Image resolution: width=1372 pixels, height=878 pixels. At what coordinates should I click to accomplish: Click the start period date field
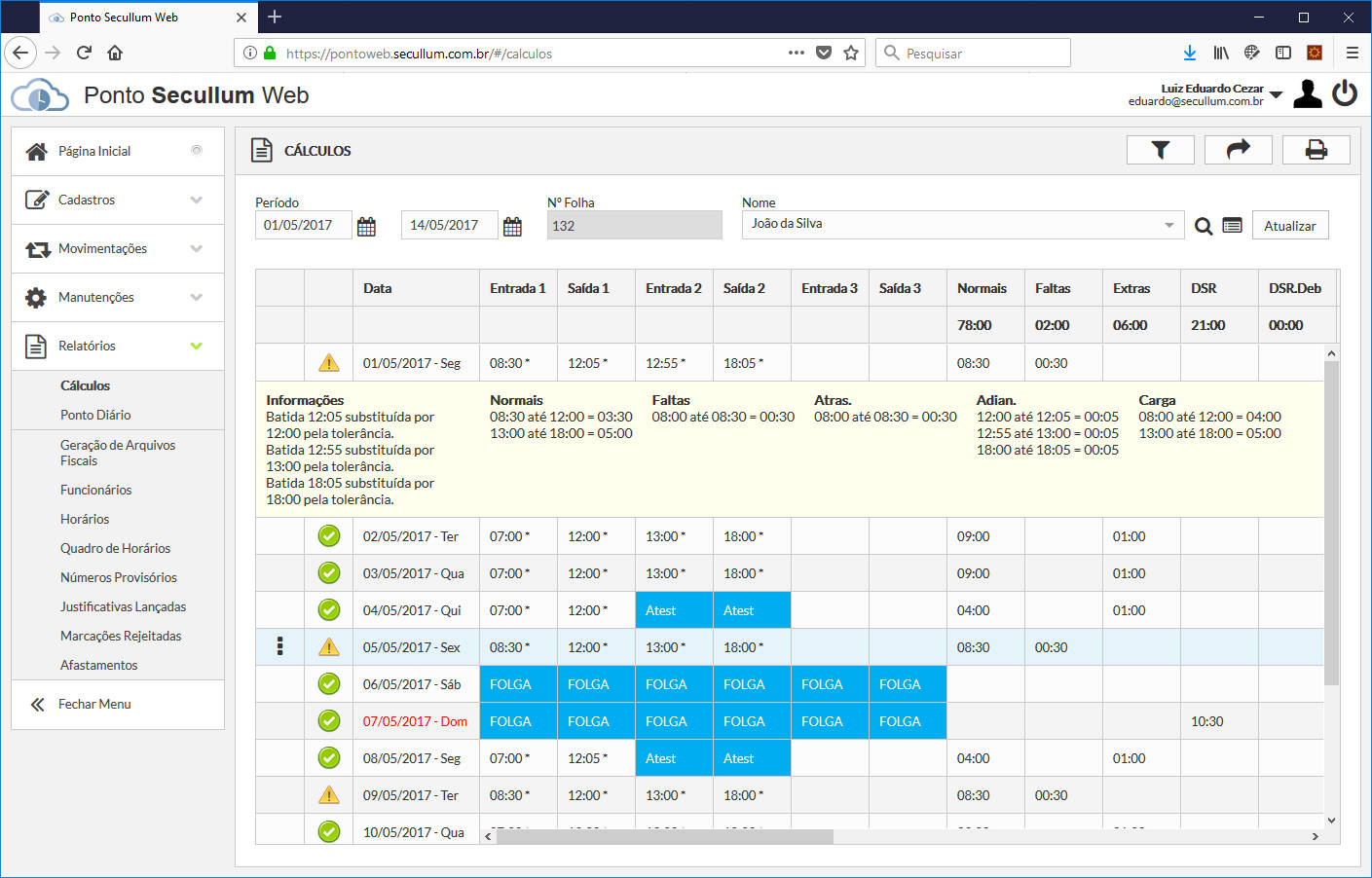pyautogui.click(x=303, y=225)
